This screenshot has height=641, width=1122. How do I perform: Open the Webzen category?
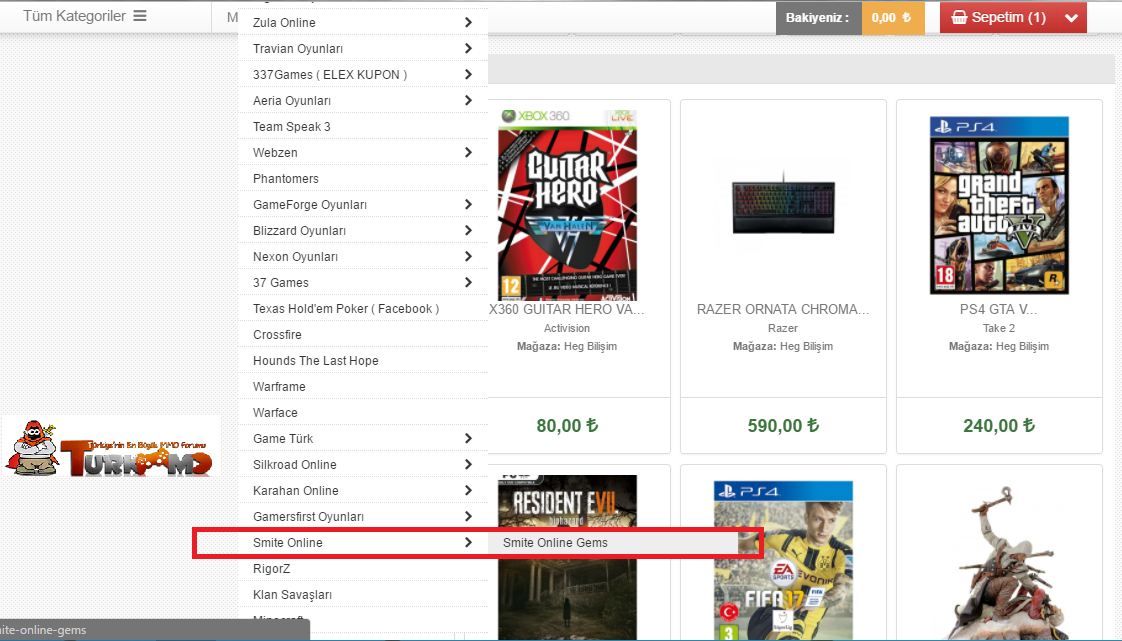(x=275, y=152)
